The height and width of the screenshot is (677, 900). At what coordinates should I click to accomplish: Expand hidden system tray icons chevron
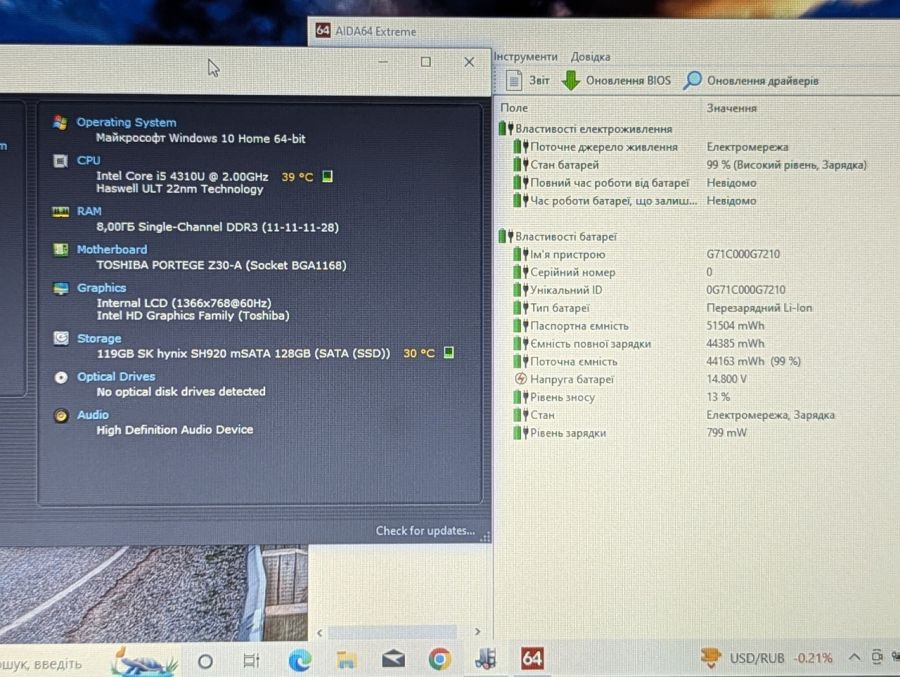(854, 656)
